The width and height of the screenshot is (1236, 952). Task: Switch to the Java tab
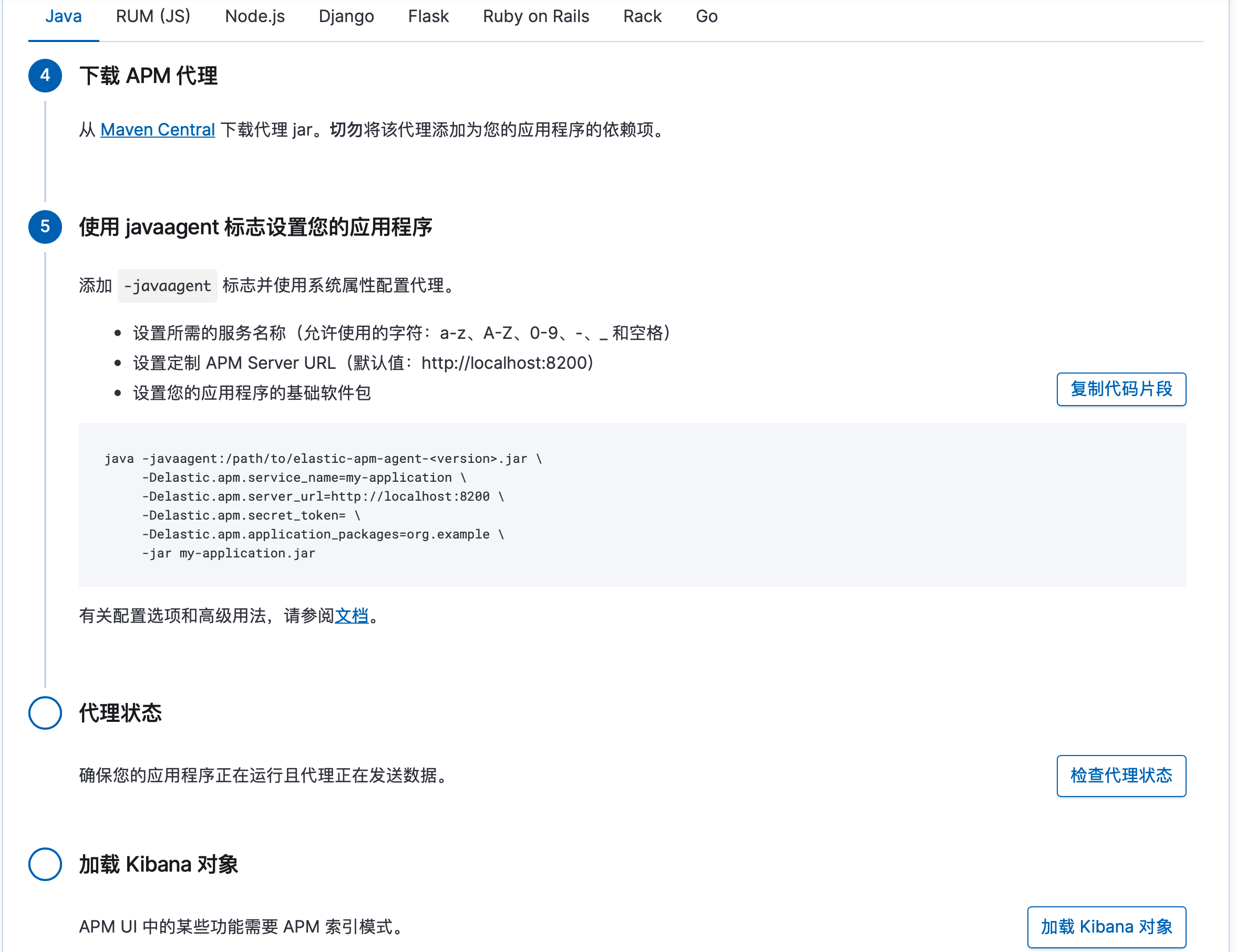64,16
